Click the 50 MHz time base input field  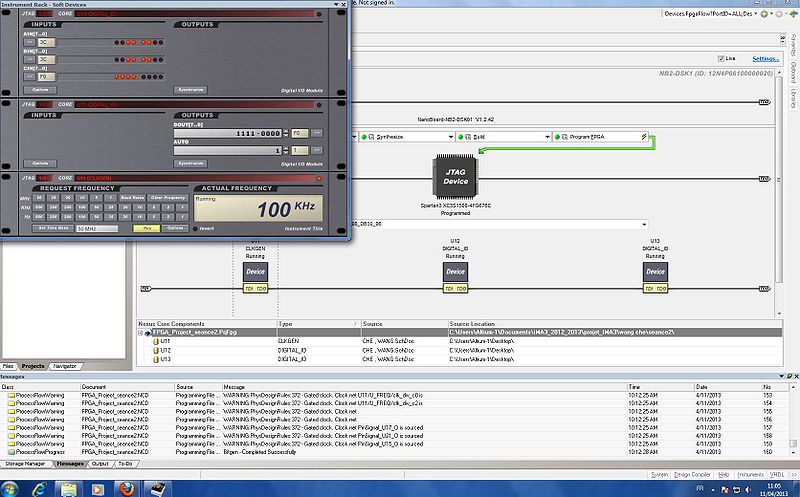click(x=97, y=227)
